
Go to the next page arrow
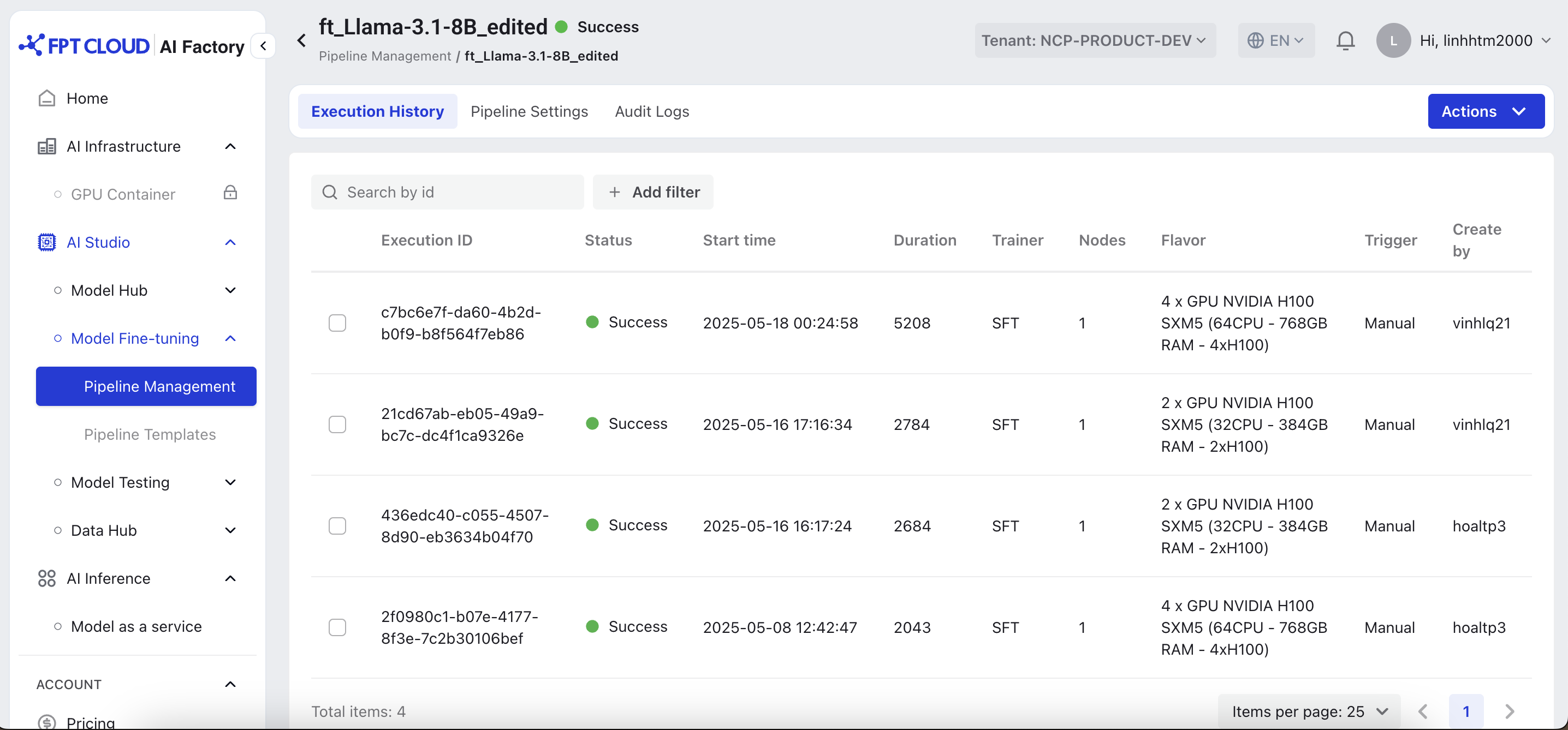(x=1510, y=711)
